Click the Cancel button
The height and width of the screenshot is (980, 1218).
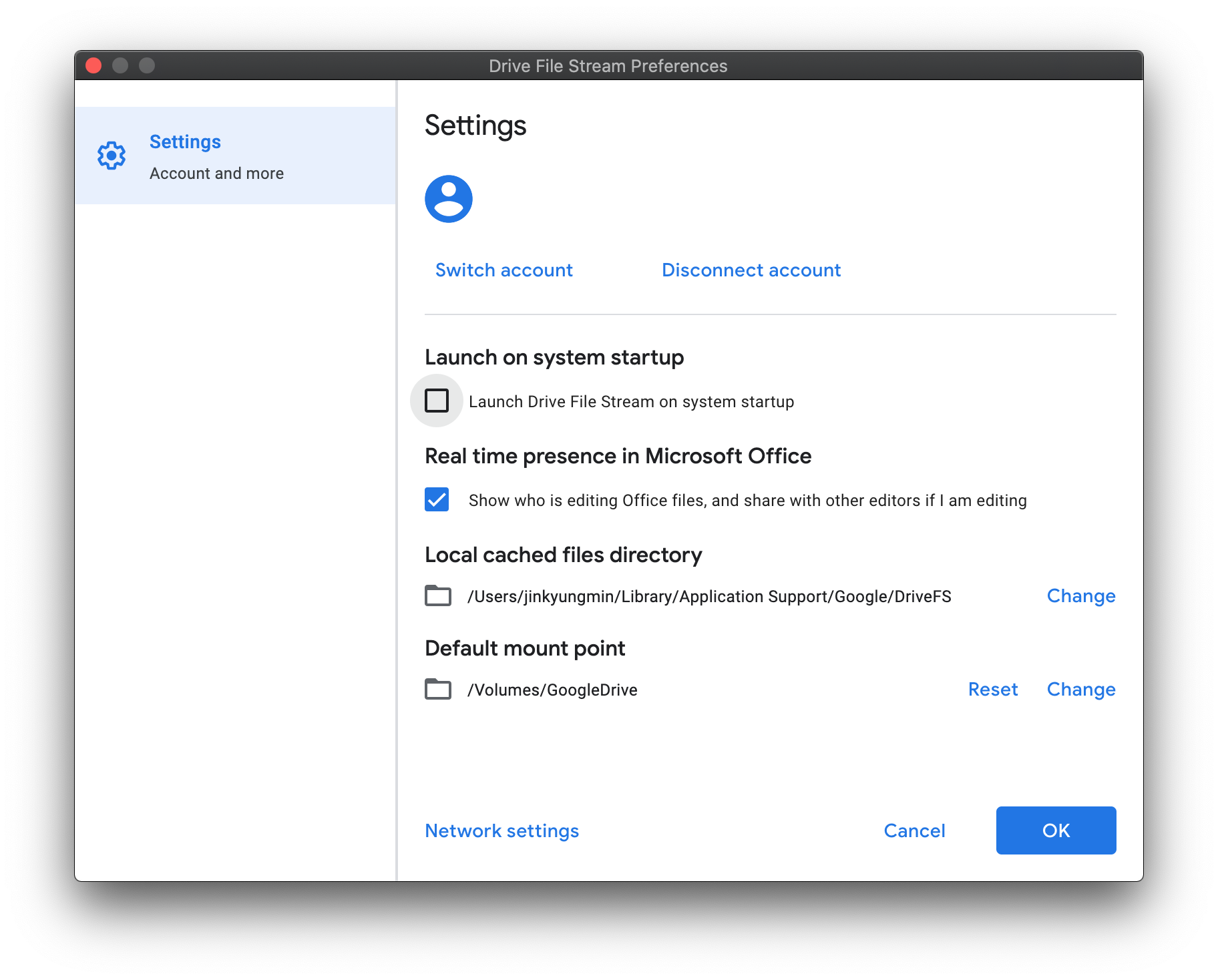(914, 830)
